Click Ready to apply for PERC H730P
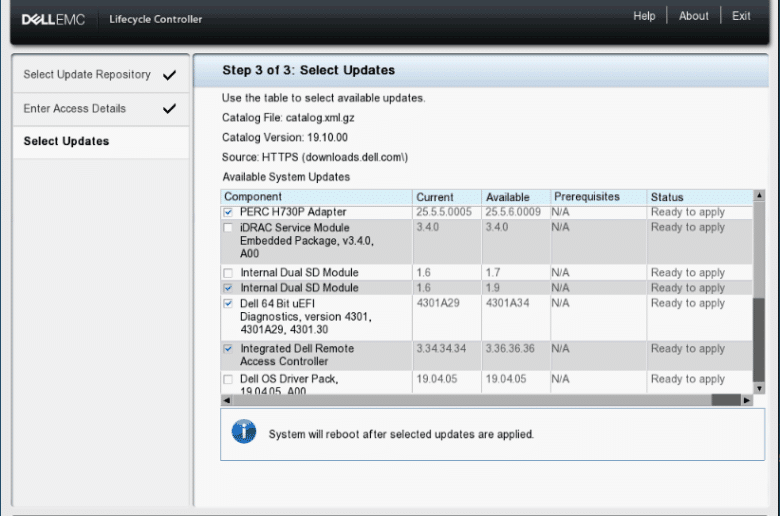Image resolution: width=780 pixels, height=516 pixels. (687, 212)
